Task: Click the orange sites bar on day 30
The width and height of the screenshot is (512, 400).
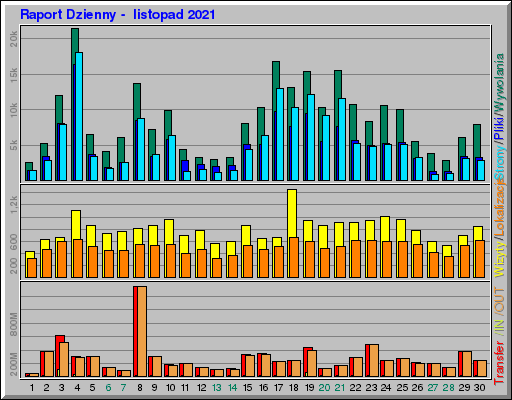Action: tap(480, 259)
